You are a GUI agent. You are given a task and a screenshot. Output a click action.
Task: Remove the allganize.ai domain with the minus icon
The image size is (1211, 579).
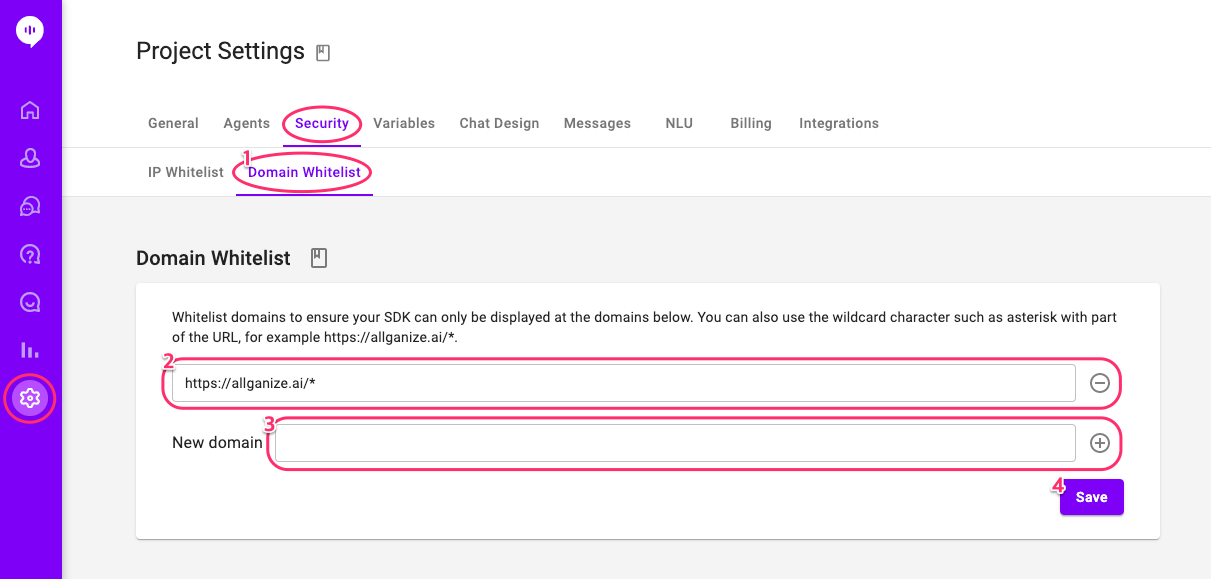pyautogui.click(x=1100, y=383)
